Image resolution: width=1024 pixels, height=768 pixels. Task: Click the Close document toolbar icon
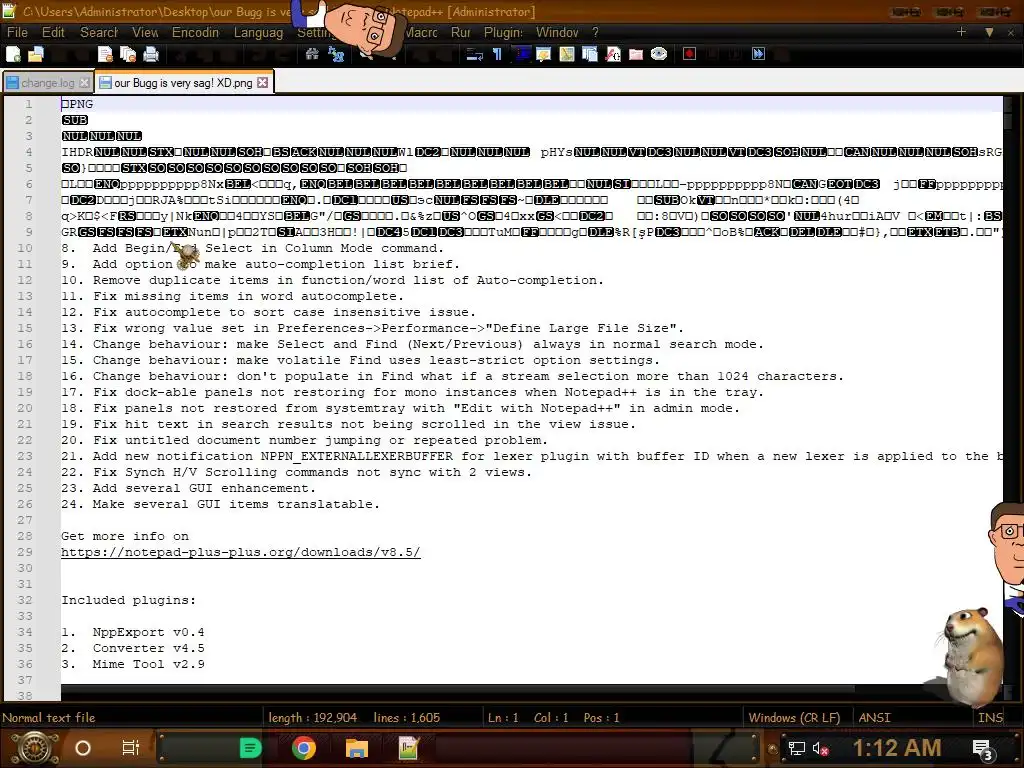point(104,54)
